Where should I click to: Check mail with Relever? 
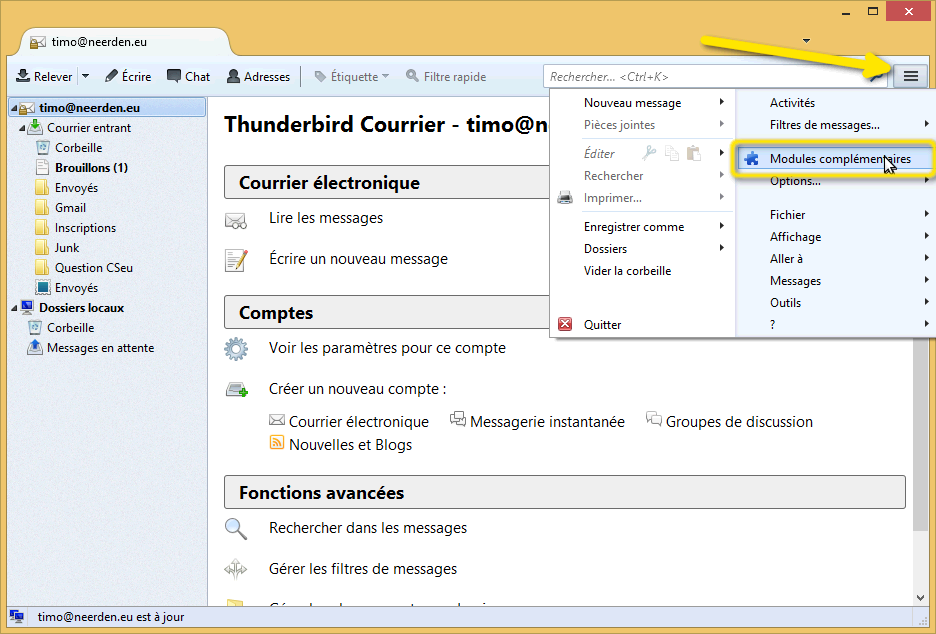(47, 76)
